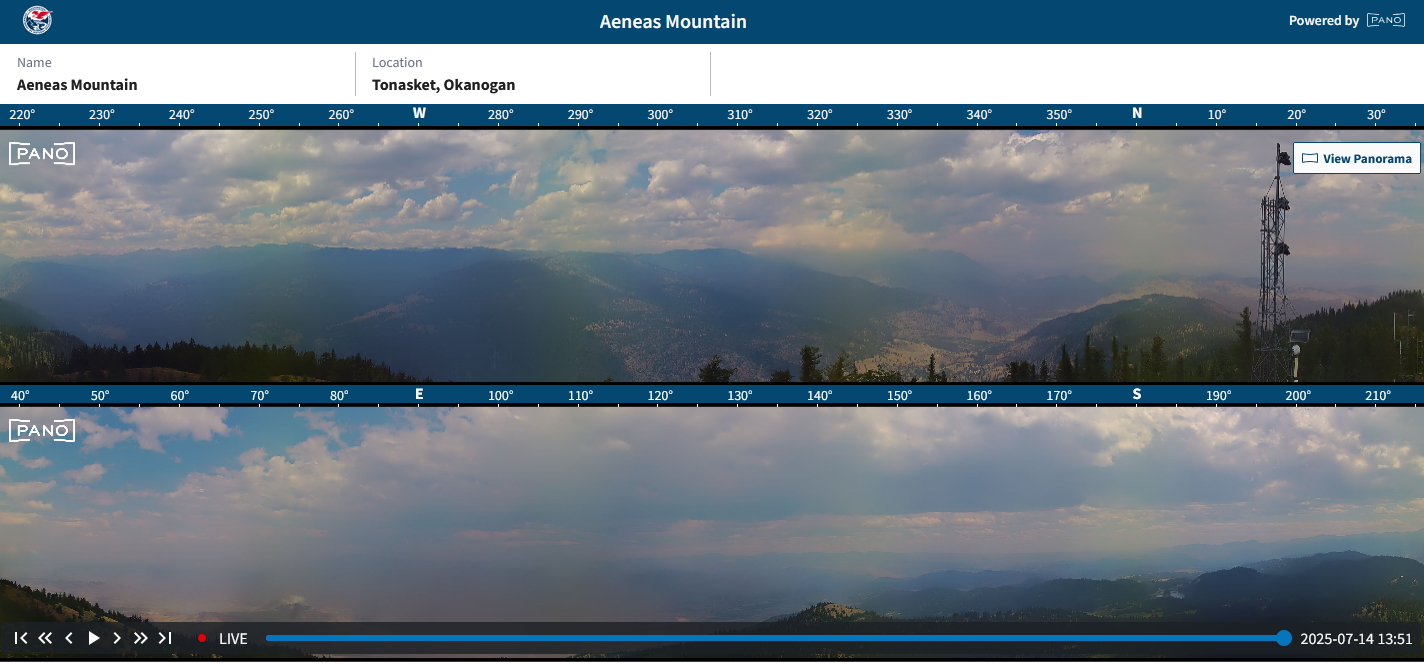Click the agency logo in header

(x=37, y=21)
